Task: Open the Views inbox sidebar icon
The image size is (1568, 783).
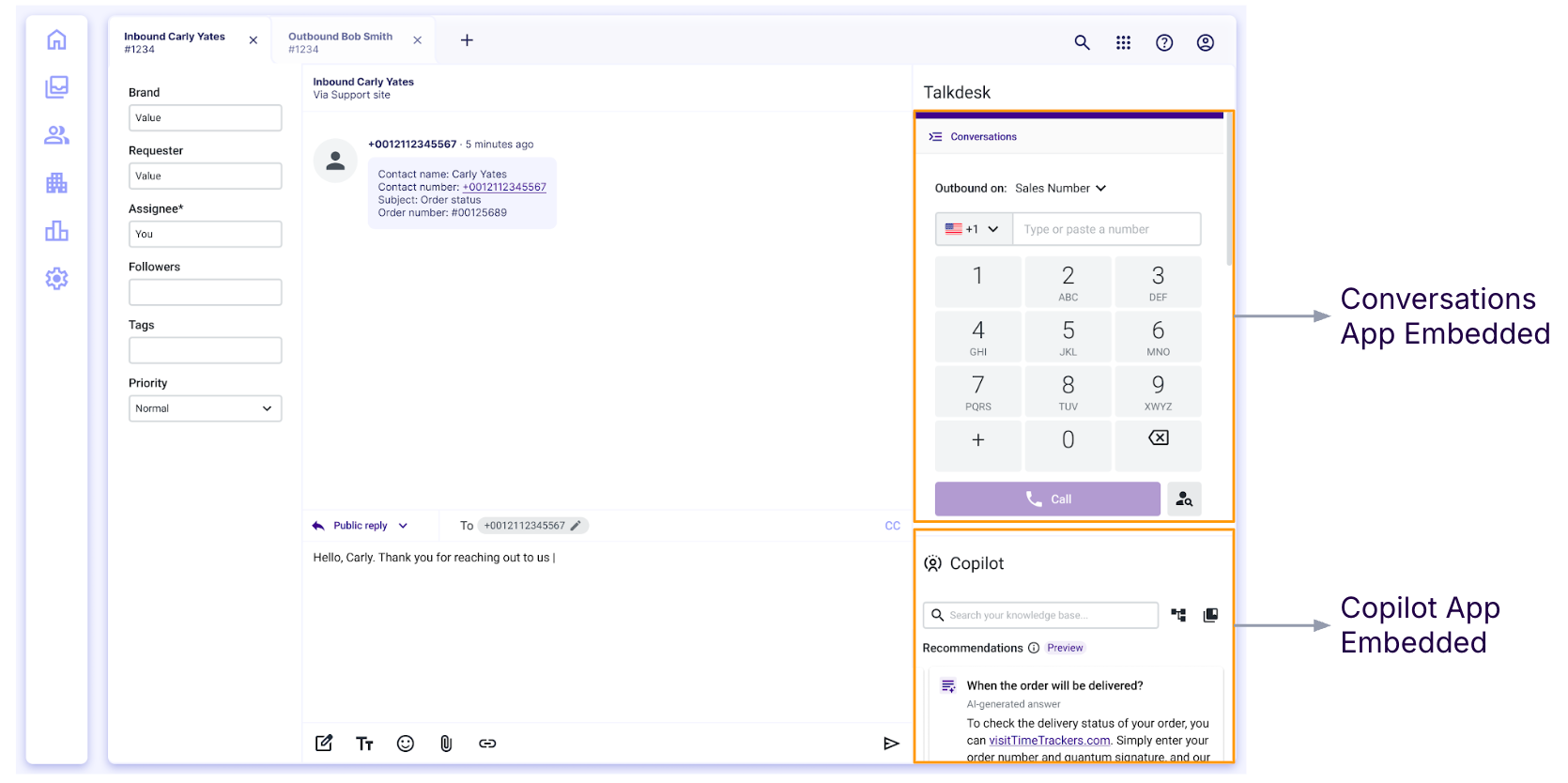Action: pyautogui.click(x=56, y=87)
